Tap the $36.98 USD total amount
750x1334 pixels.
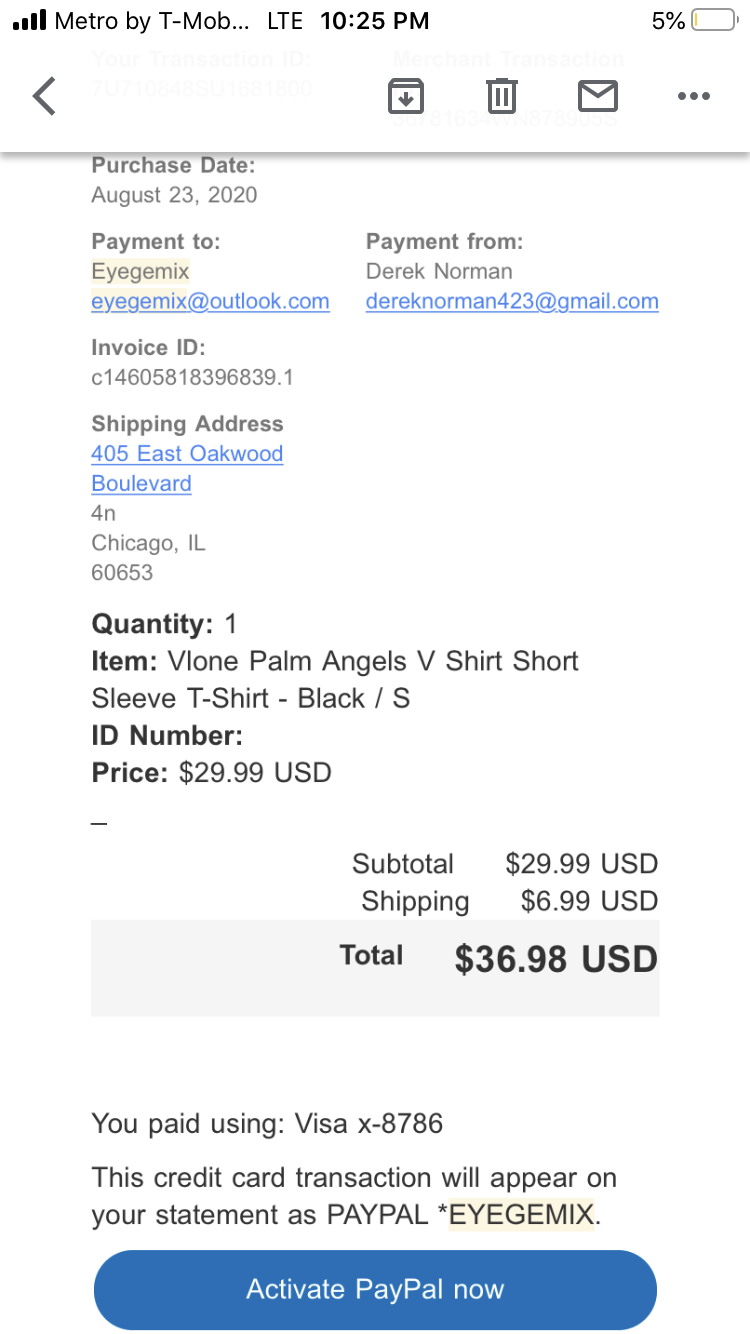click(556, 960)
